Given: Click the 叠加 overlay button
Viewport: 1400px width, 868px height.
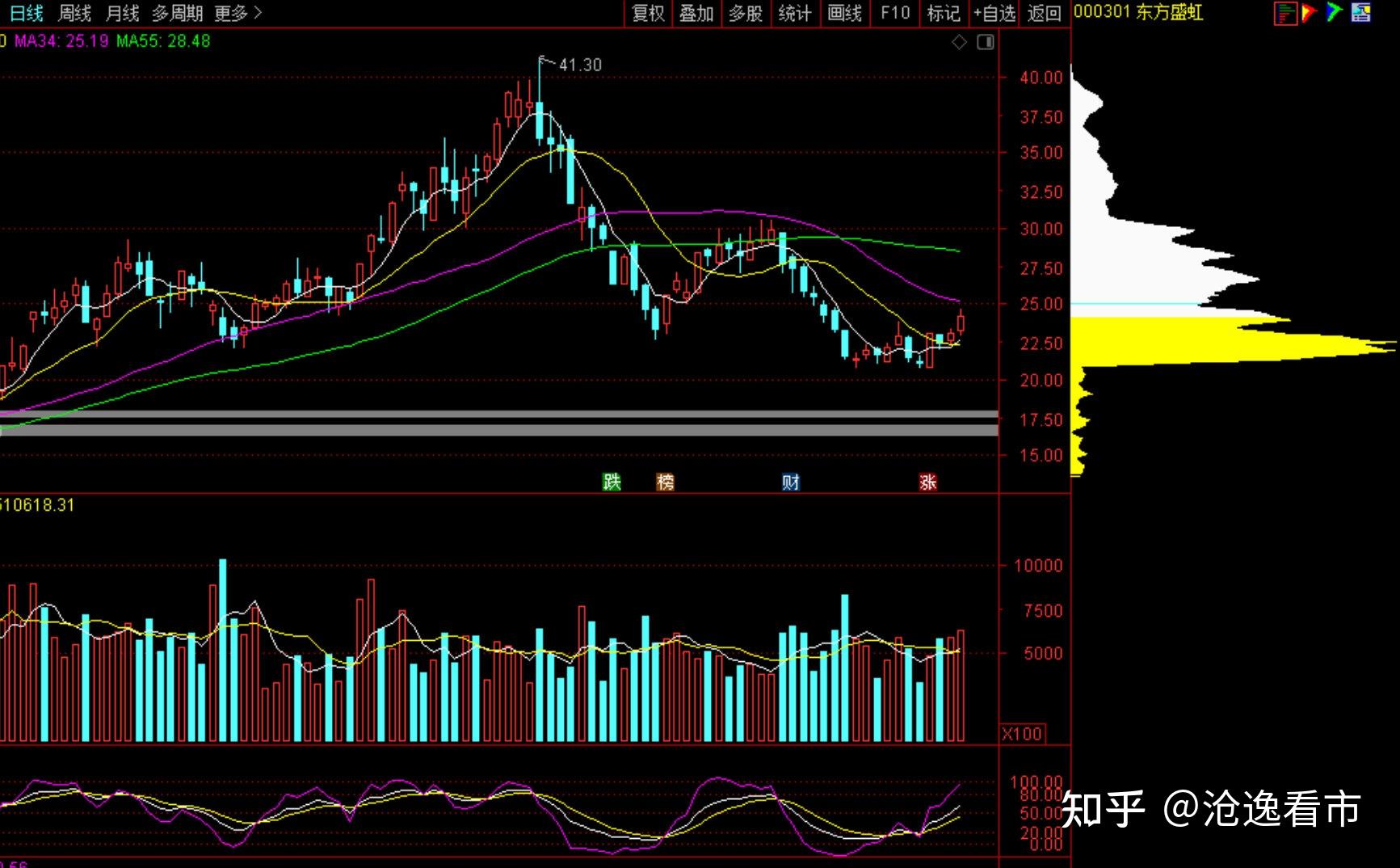Looking at the screenshot, I should [x=696, y=13].
